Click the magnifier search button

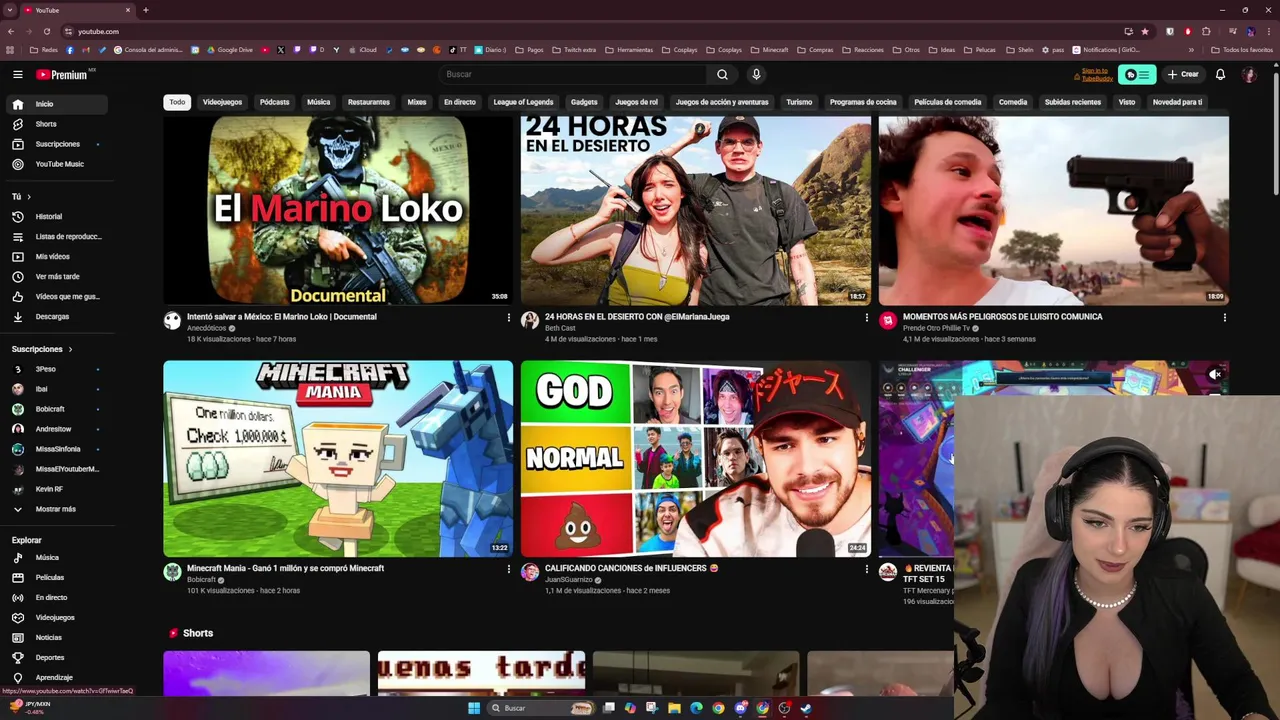click(722, 74)
